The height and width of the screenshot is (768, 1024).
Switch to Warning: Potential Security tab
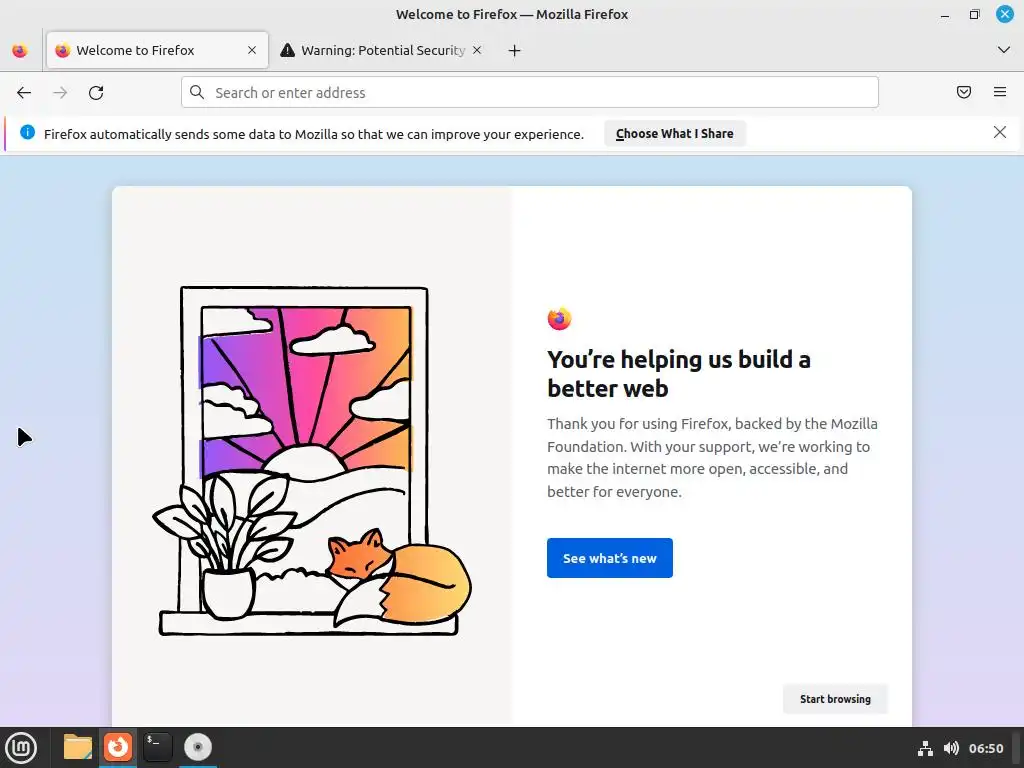(x=383, y=50)
